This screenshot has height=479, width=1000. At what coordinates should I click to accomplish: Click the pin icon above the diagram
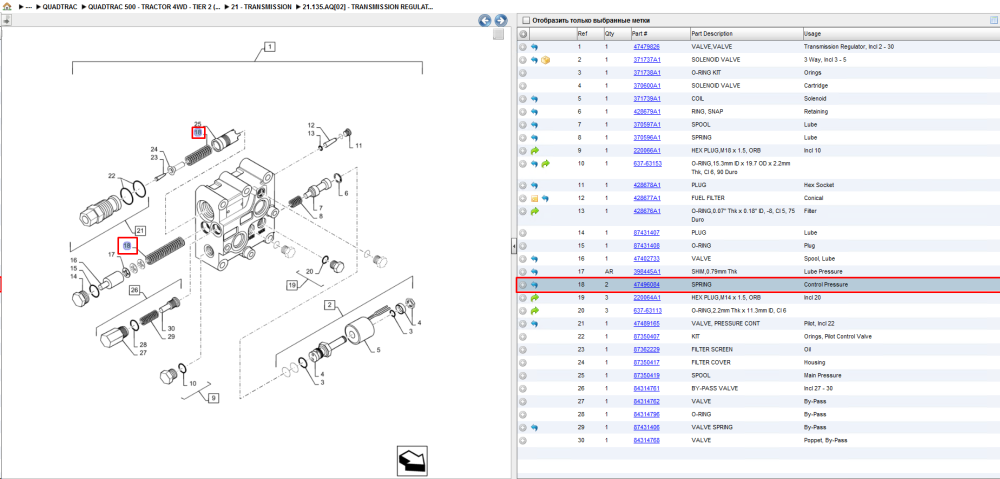point(6,20)
